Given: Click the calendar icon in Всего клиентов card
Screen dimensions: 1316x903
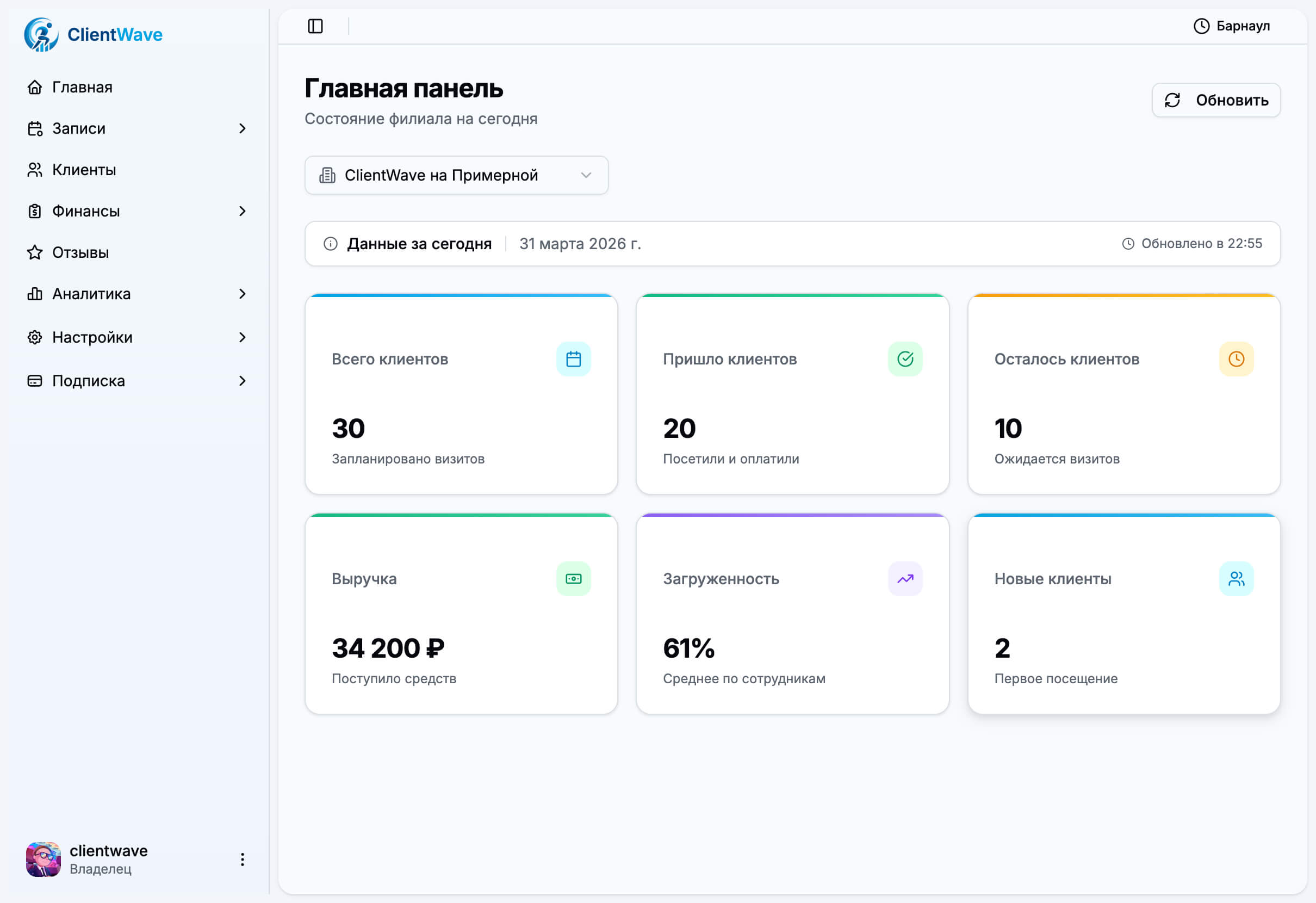Looking at the screenshot, I should pos(573,358).
